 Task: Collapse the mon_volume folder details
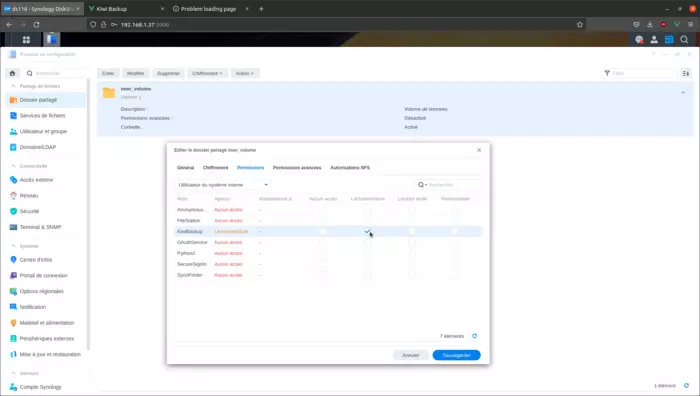click(683, 92)
